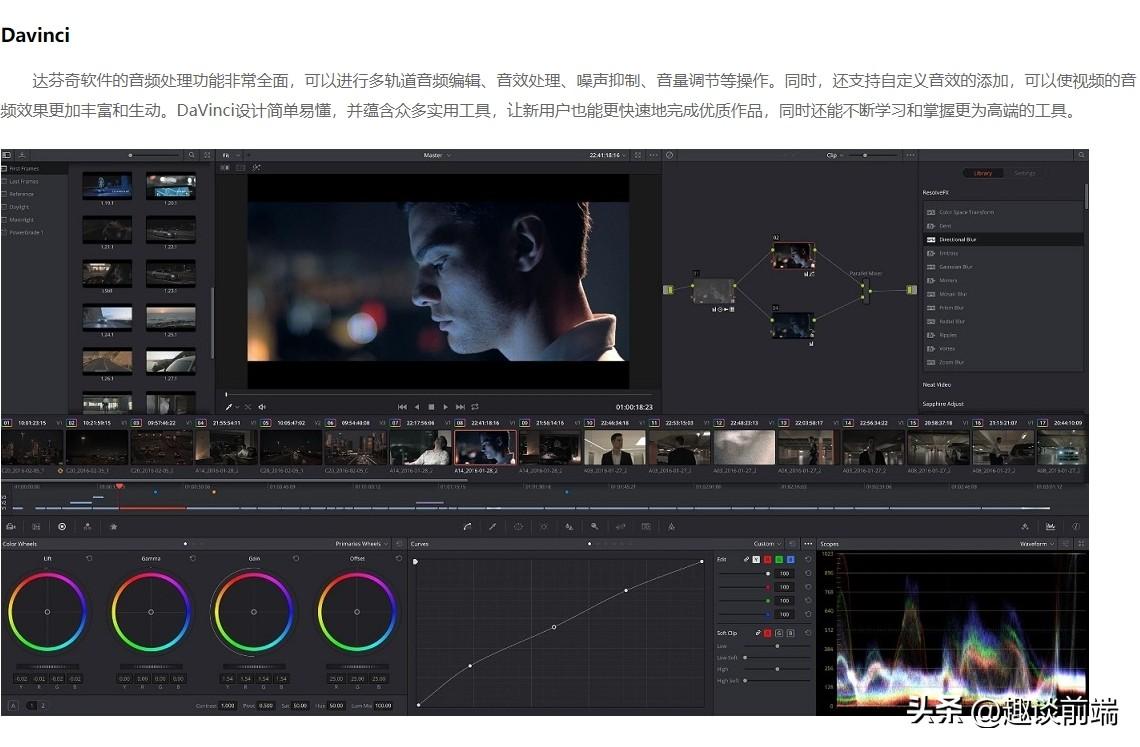Select node 02 in the node graph
1140x747 pixels.
792,257
